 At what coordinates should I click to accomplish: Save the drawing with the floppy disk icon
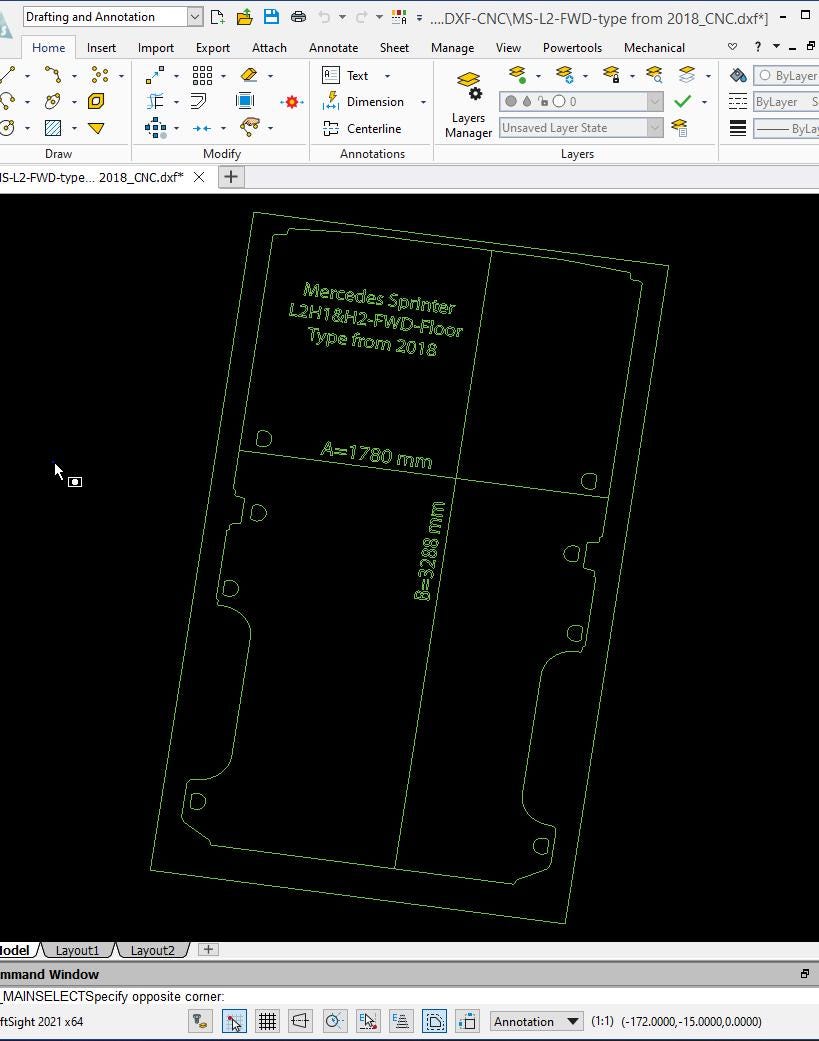(271, 17)
